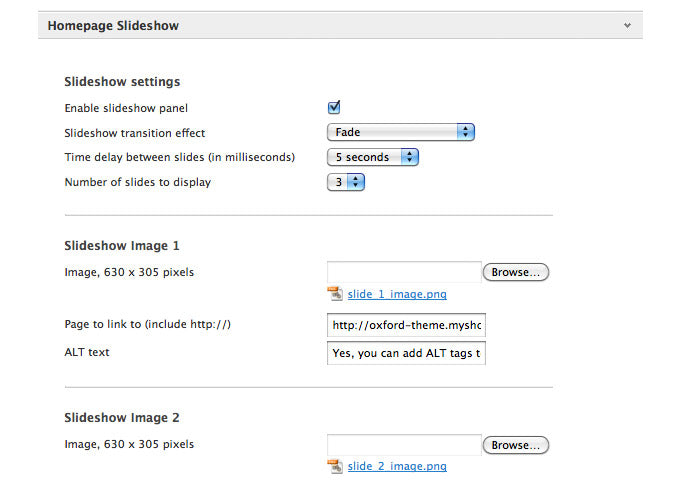Click the Slideshow settings heading
This screenshot has width=679, height=489.
point(122,81)
